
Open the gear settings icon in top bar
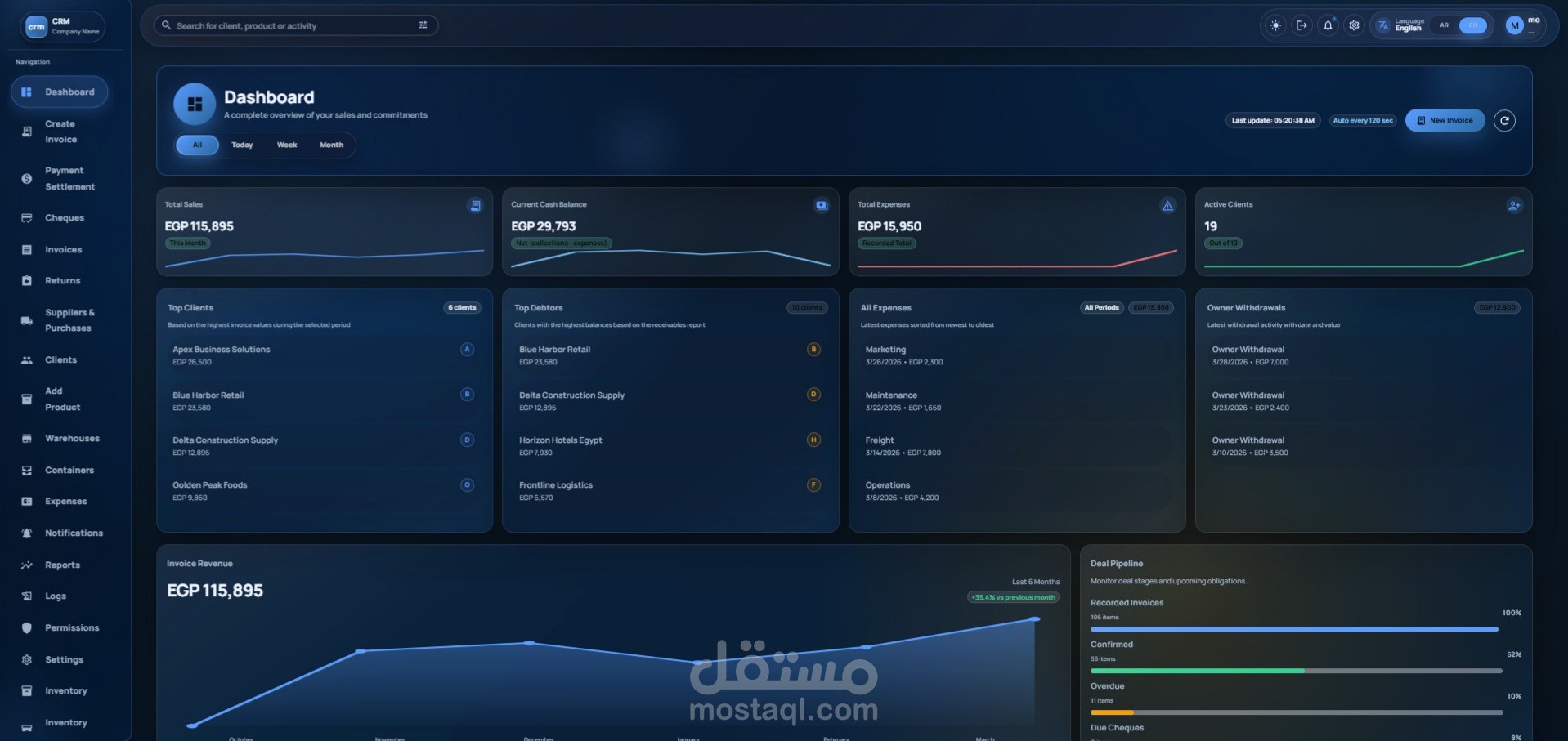click(1354, 25)
